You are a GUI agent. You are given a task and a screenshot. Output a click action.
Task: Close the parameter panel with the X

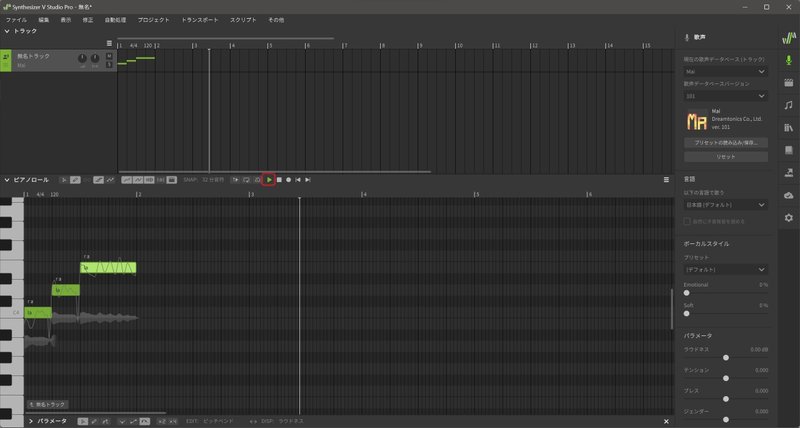click(x=666, y=421)
